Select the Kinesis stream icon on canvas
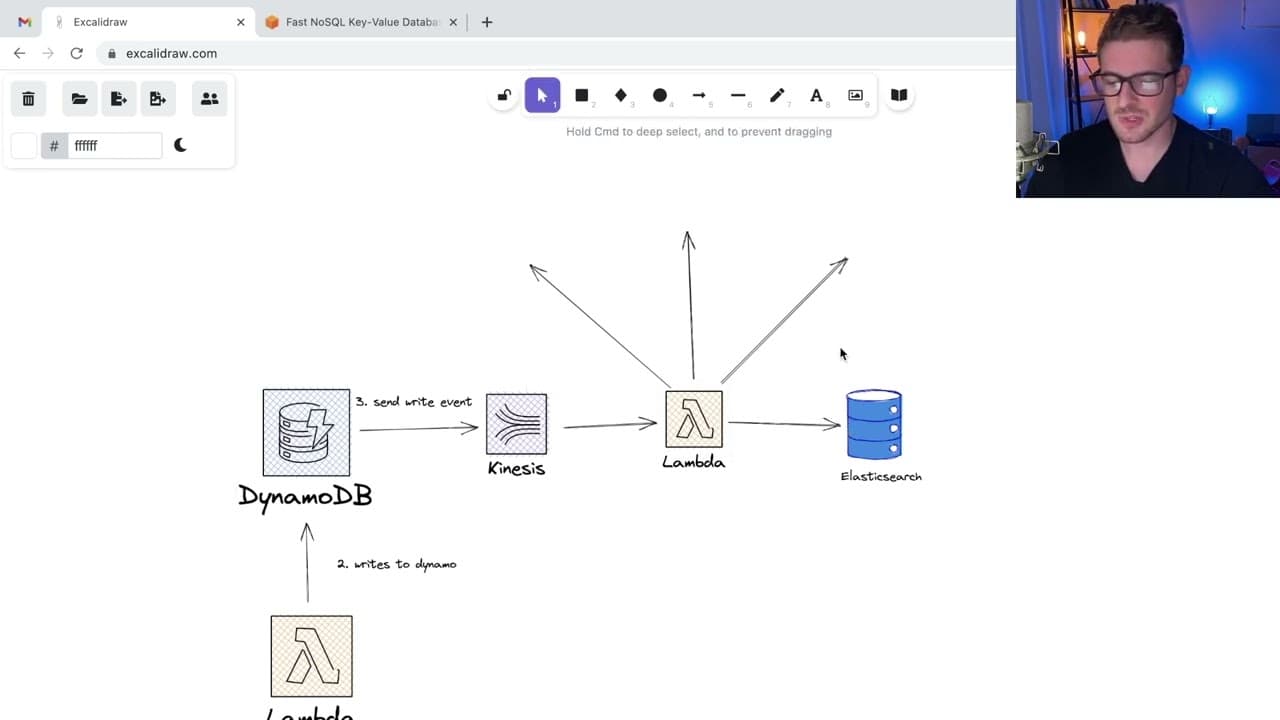1280x720 pixels. tap(516, 424)
